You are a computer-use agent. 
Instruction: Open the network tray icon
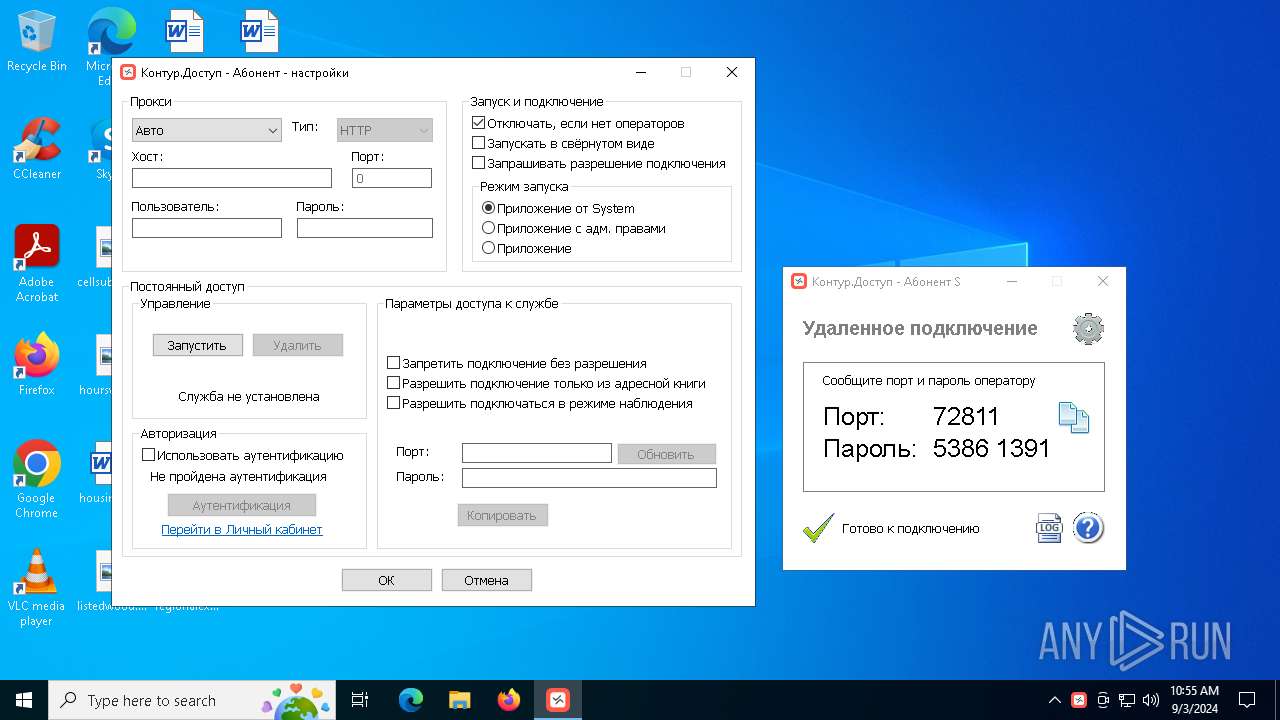tap(1127, 700)
